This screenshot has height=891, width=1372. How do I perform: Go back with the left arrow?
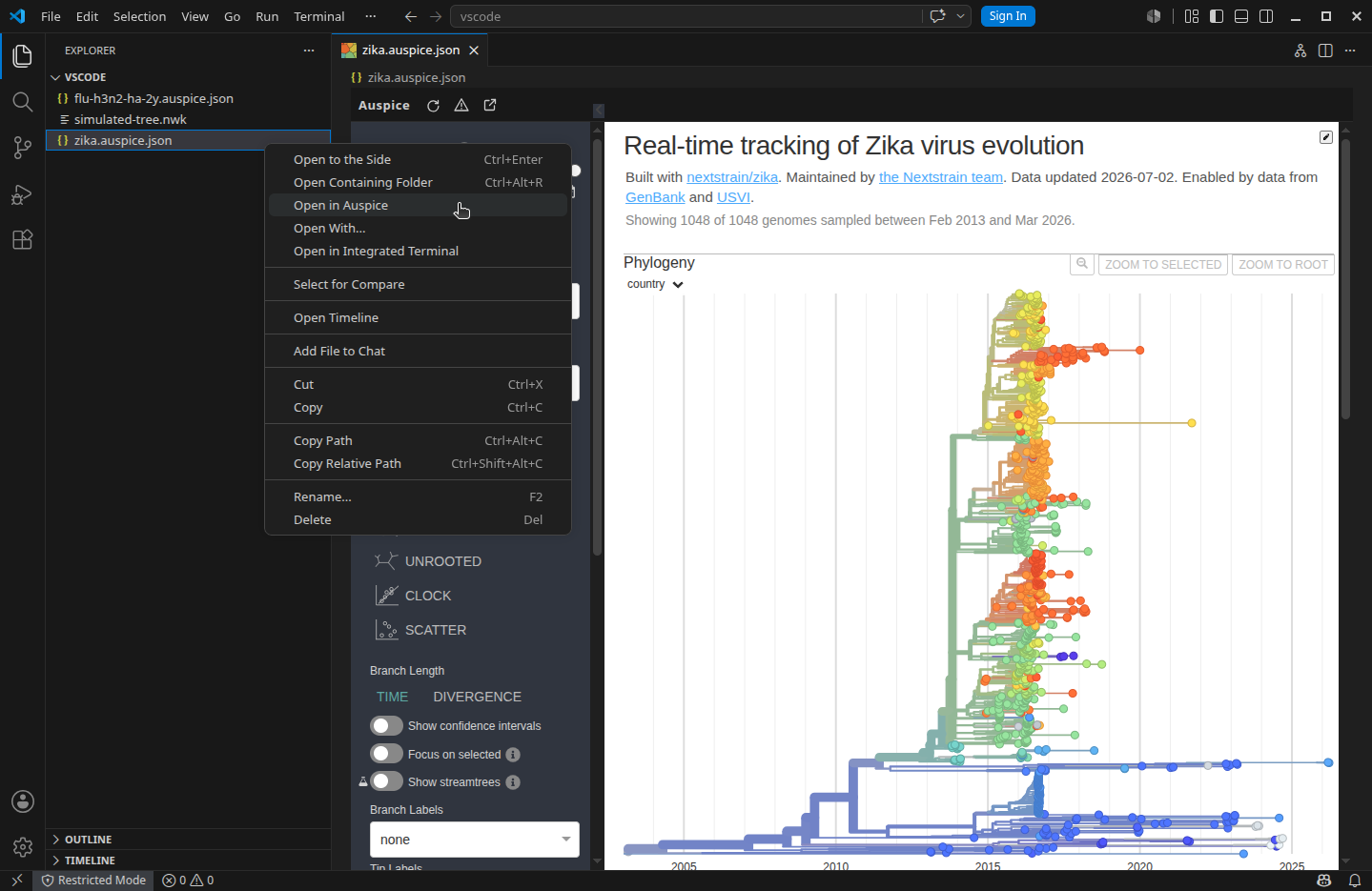[411, 16]
